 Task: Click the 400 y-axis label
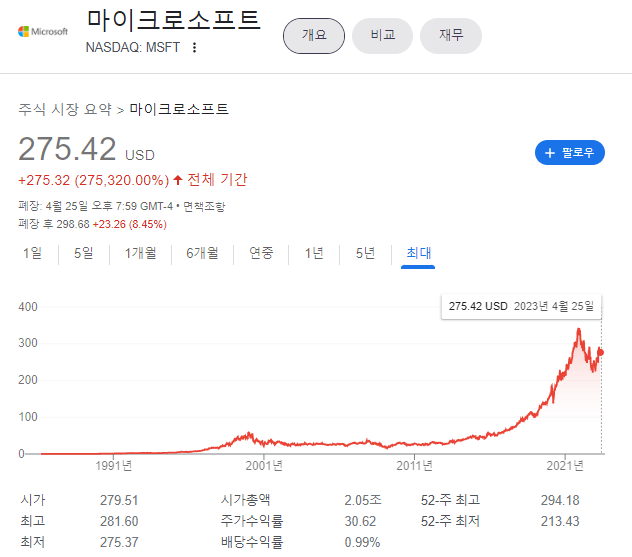pos(28,307)
